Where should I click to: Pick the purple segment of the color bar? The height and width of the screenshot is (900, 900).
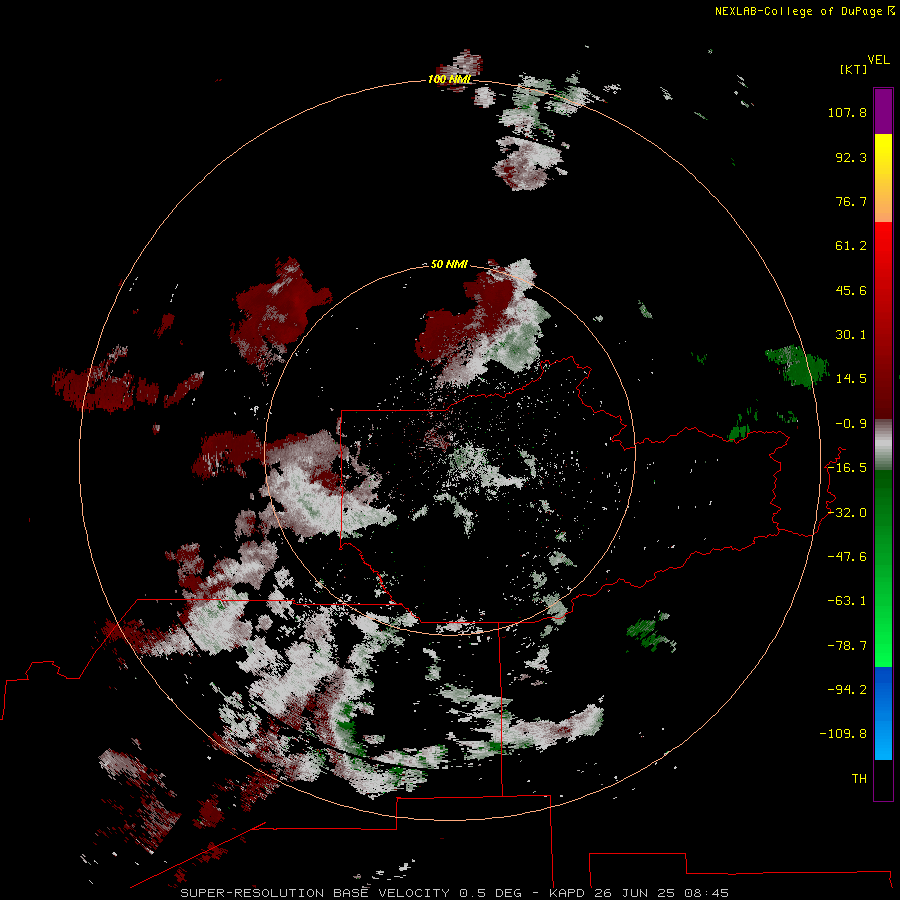[883, 111]
